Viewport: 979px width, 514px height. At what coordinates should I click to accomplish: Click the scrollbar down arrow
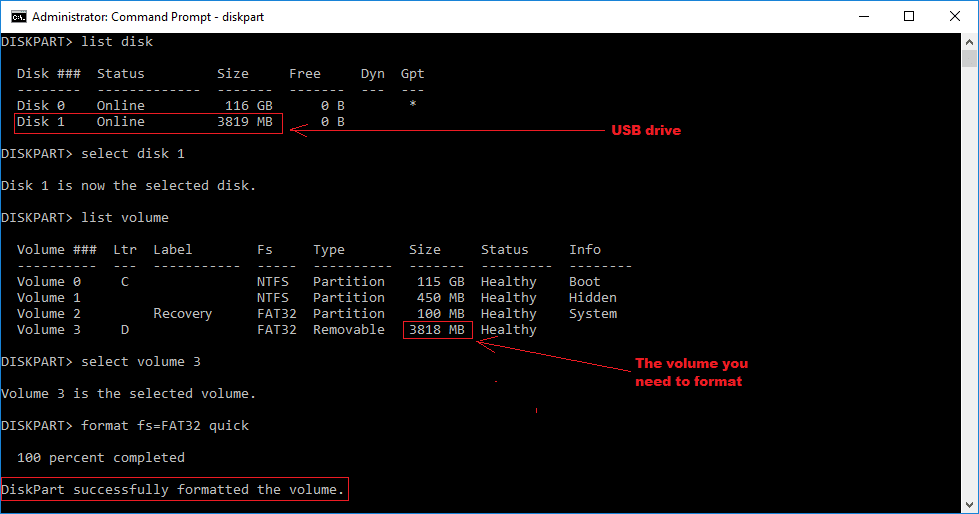coord(969,505)
